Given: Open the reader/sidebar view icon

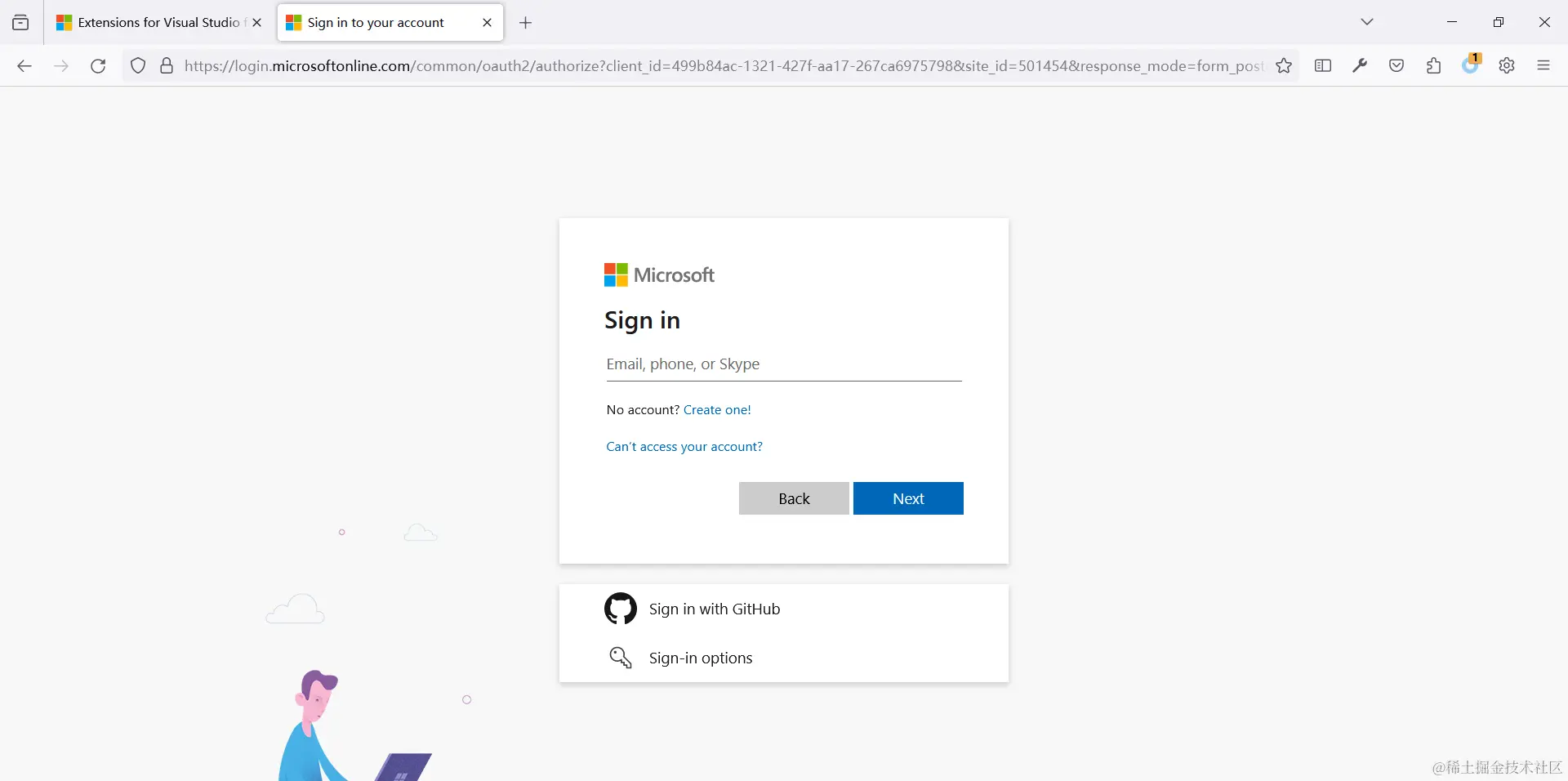Looking at the screenshot, I should pos(1323,66).
